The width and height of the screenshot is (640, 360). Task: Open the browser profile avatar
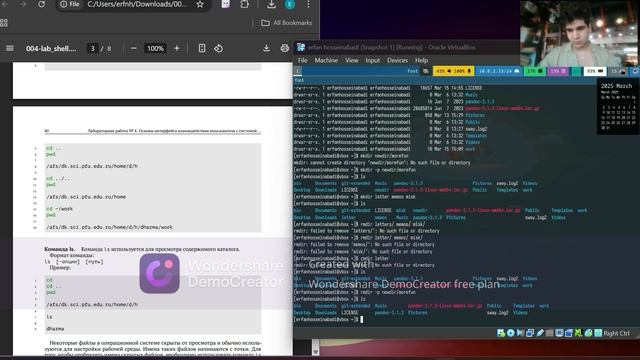coord(289,4)
